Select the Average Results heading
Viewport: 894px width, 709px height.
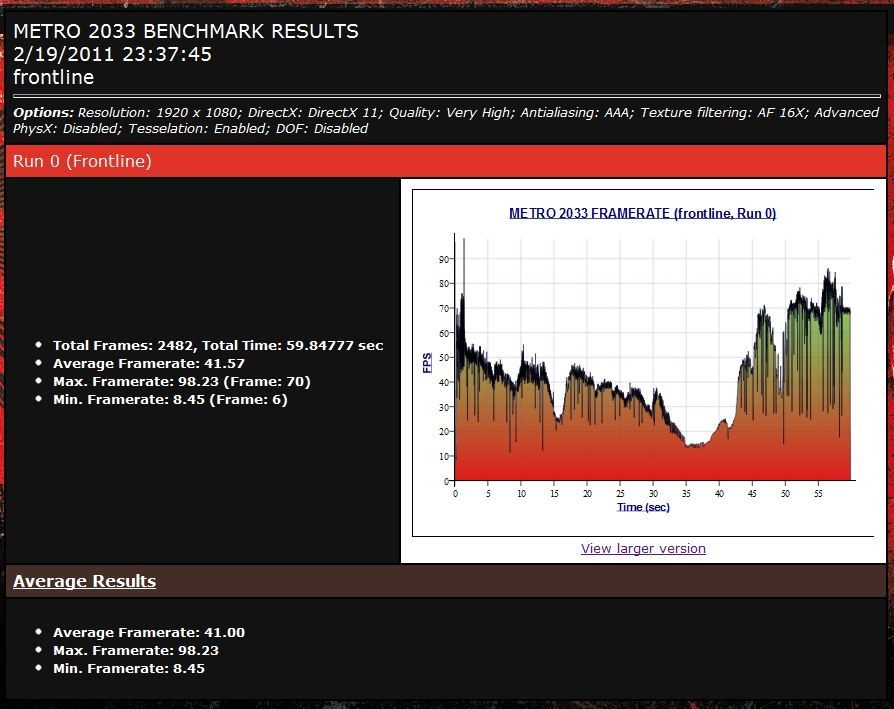(84, 581)
